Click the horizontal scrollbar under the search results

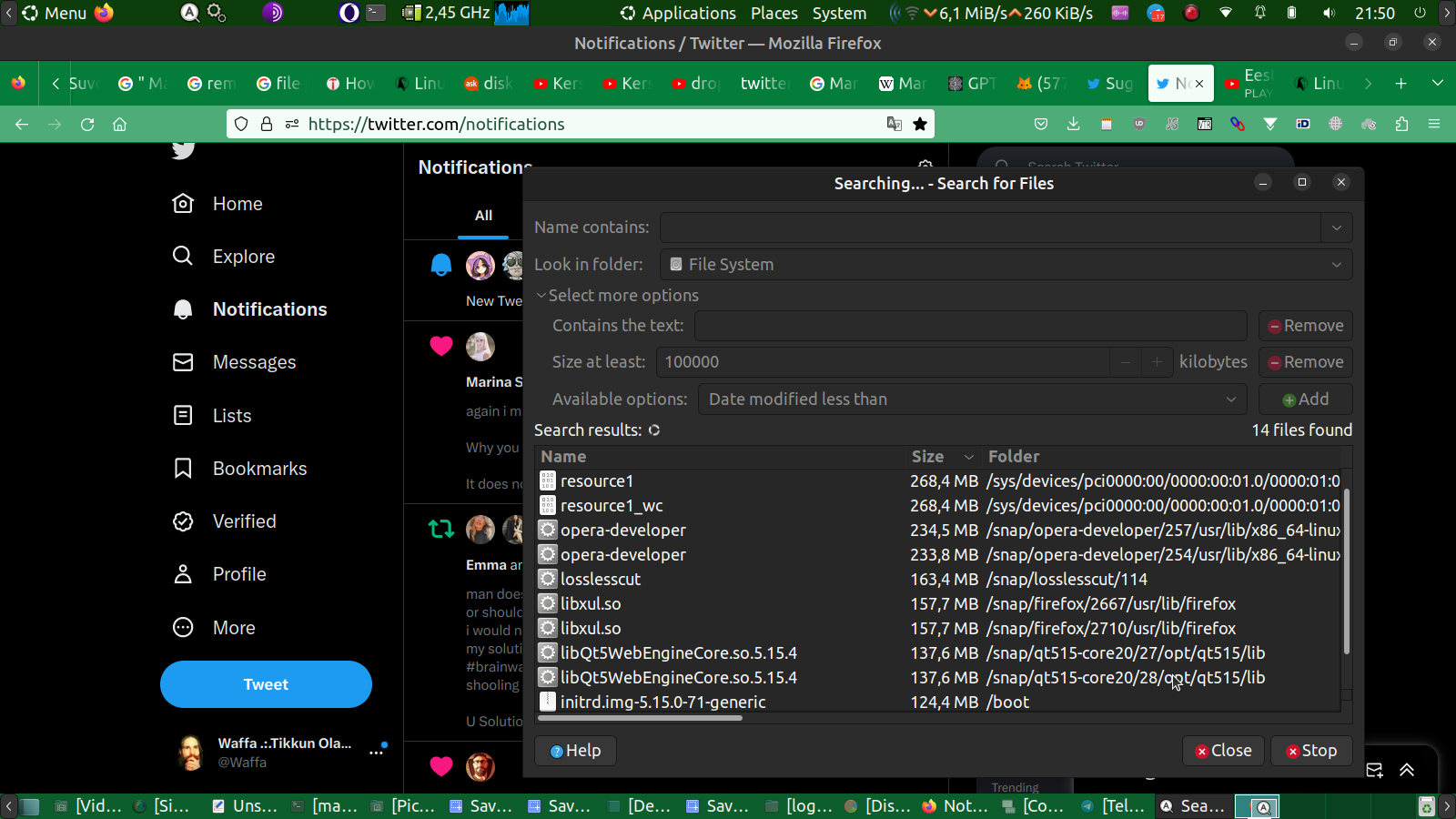[640, 718]
